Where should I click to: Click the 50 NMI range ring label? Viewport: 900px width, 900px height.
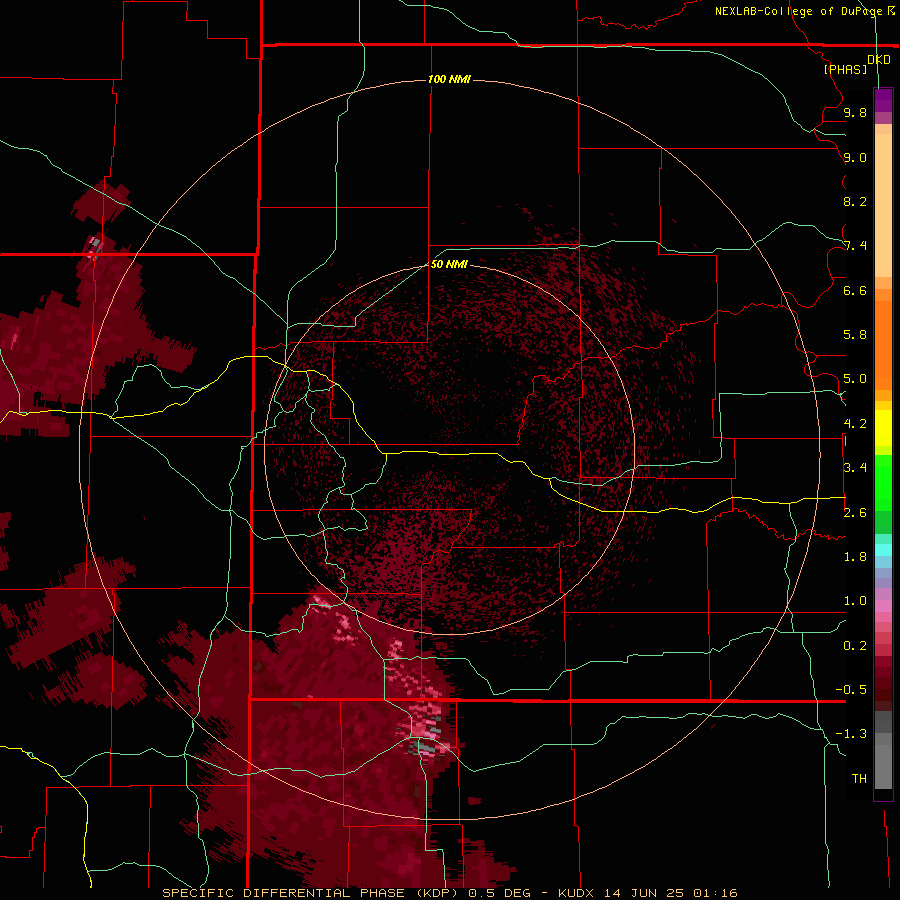449,264
